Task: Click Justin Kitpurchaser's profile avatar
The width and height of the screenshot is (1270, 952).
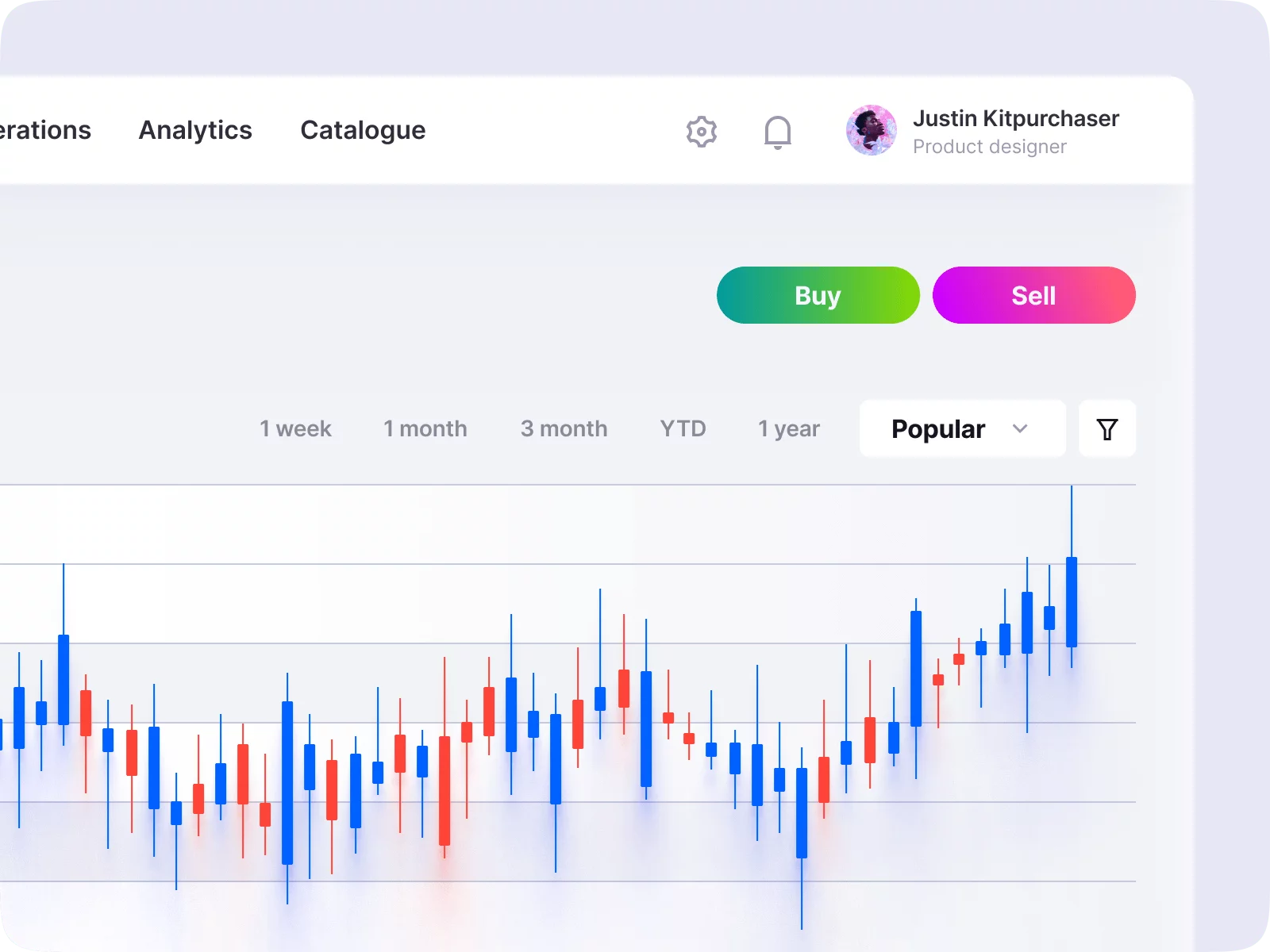Action: [870, 132]
